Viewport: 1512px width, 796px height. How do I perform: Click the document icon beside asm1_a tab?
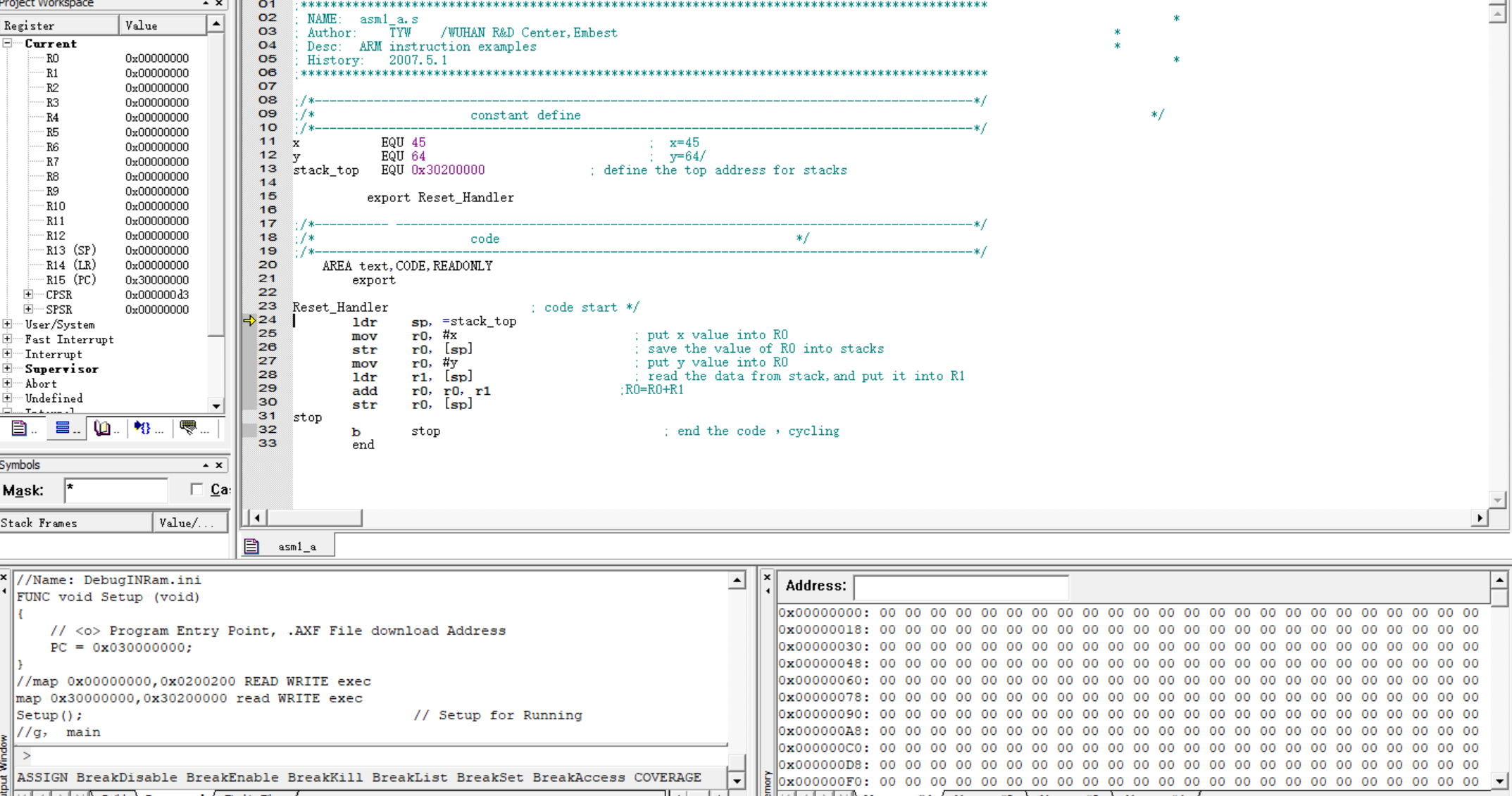(x=252, y=546)
